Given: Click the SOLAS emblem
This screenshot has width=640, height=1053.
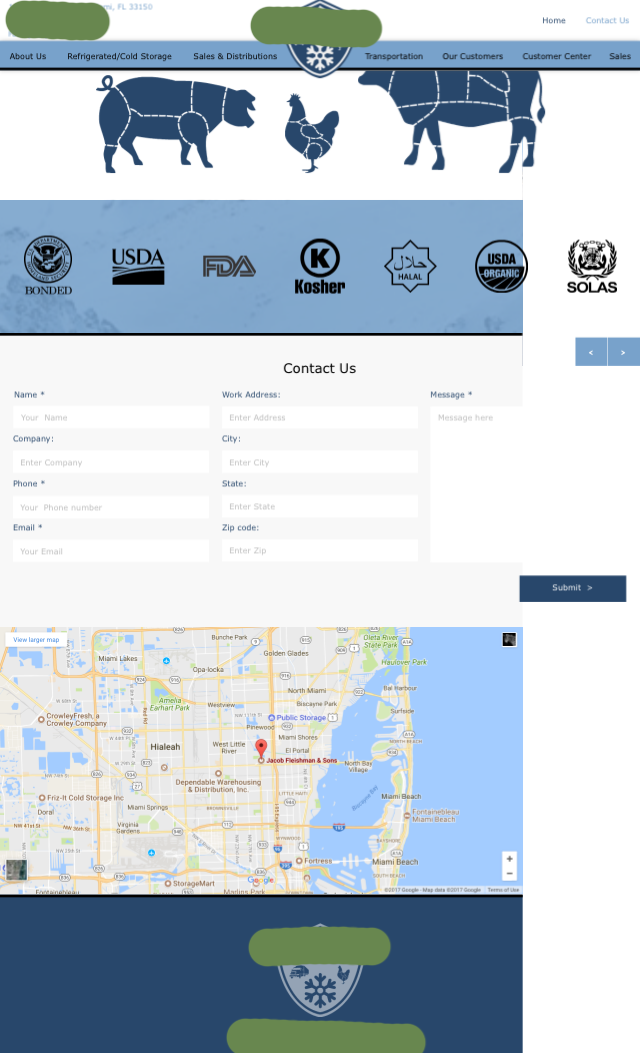Looking at the screenshot, I should [592, 267].
